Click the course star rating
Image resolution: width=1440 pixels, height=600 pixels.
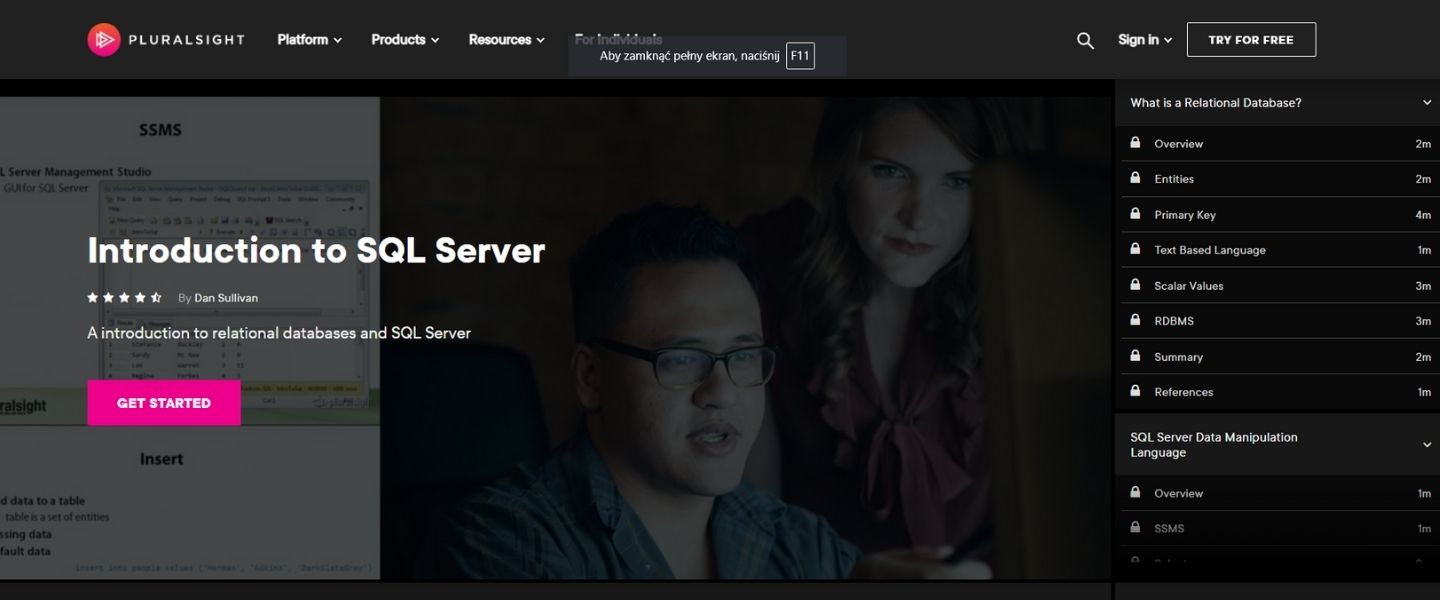point(125,298)
